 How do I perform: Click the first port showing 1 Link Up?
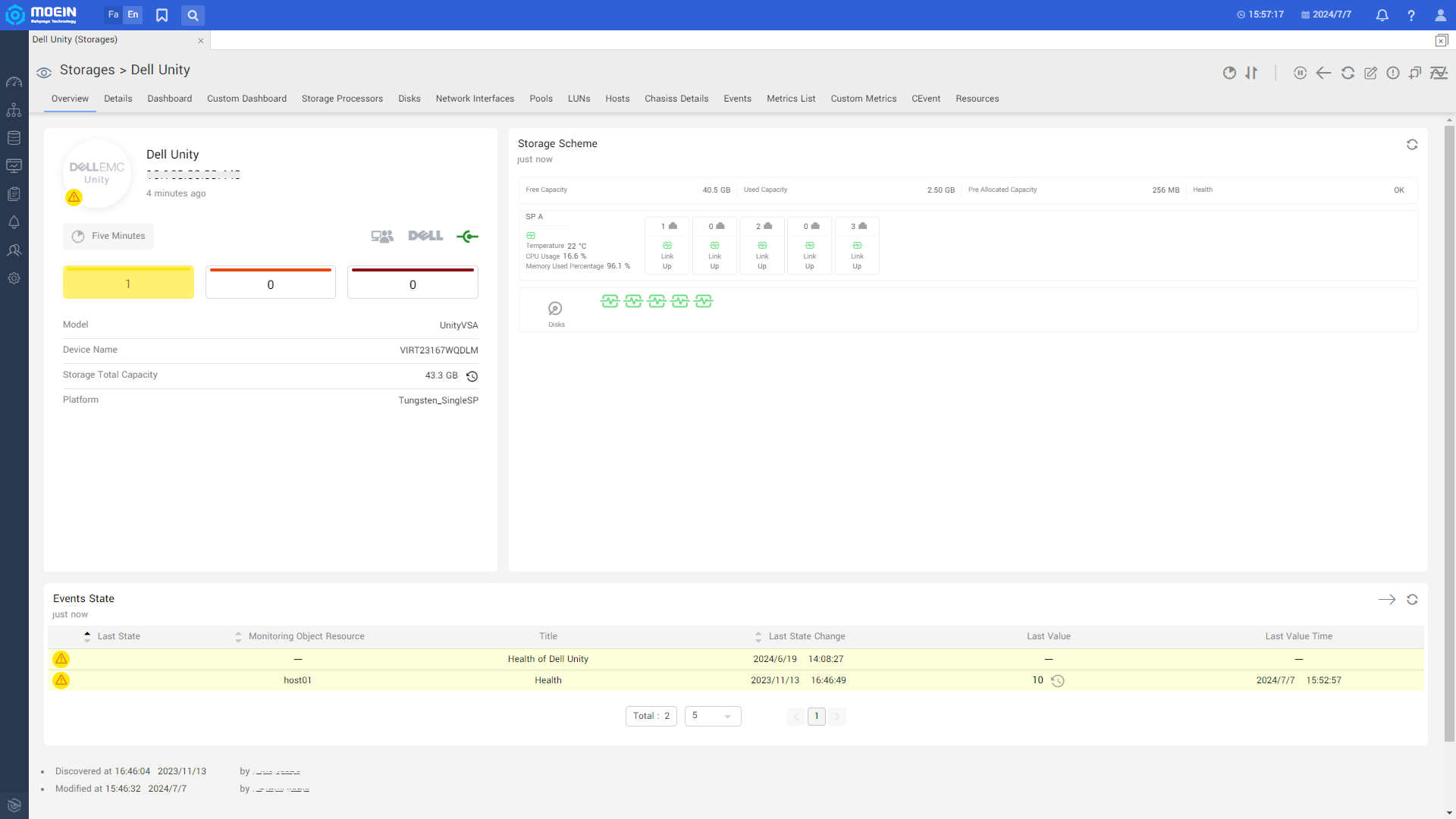point(667,245)
